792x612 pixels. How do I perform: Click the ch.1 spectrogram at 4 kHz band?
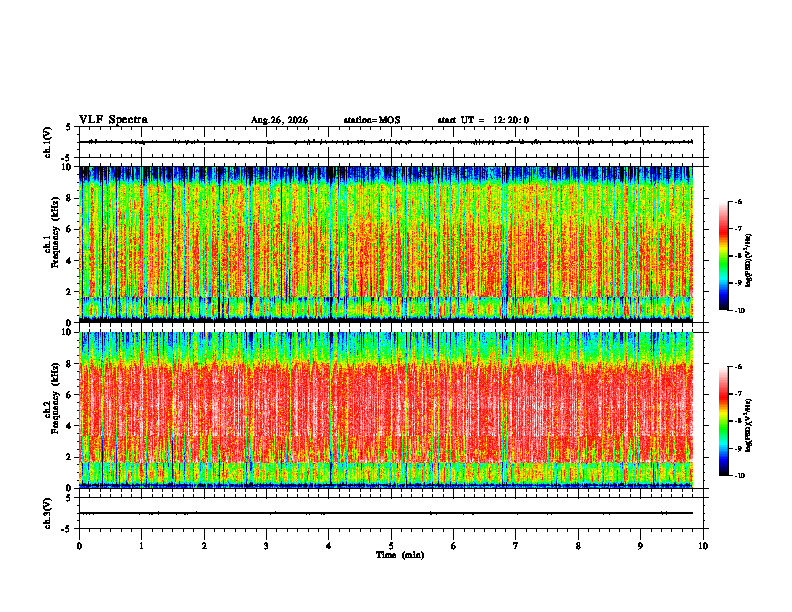tap(386, 261)
